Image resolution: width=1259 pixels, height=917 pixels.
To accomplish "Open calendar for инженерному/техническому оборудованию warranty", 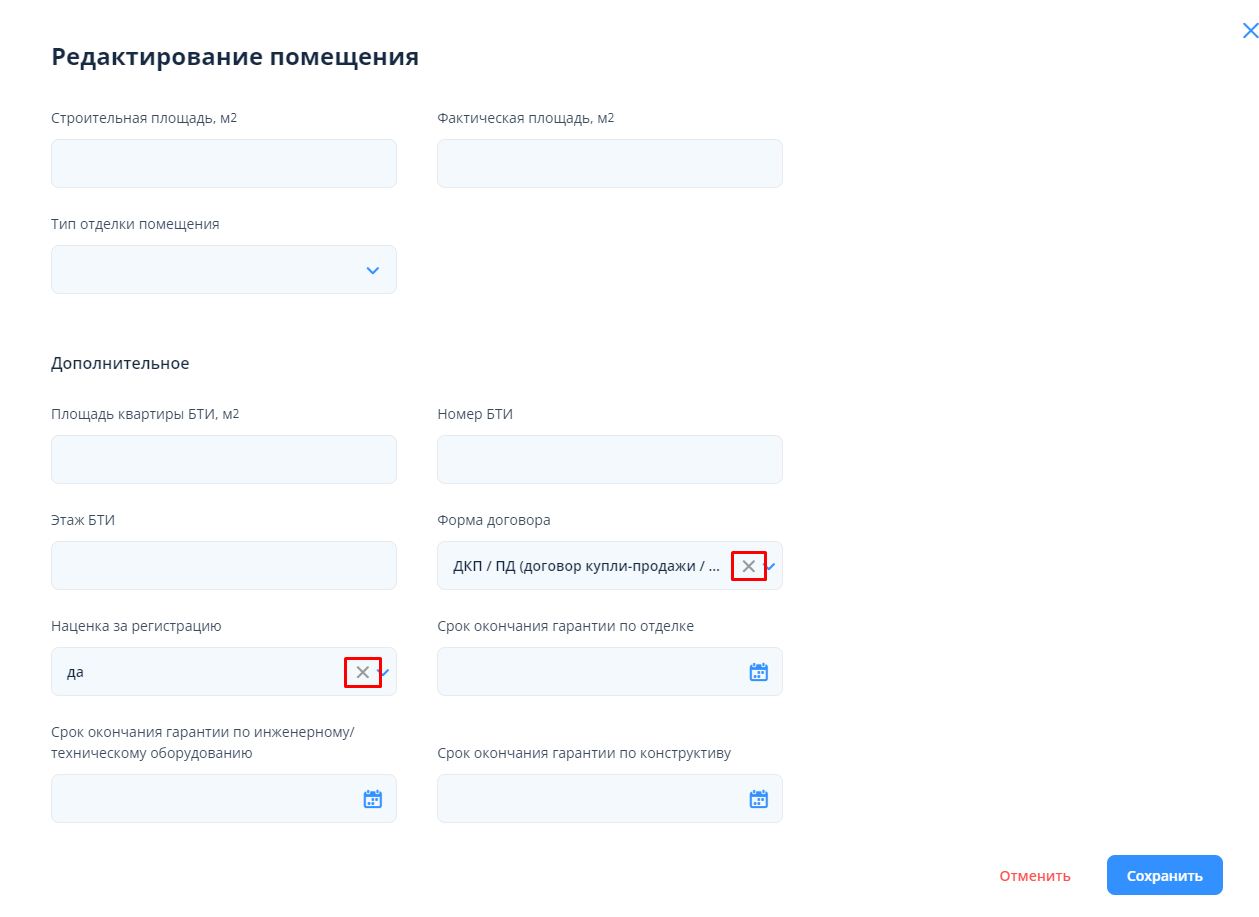I will (372, 799).
